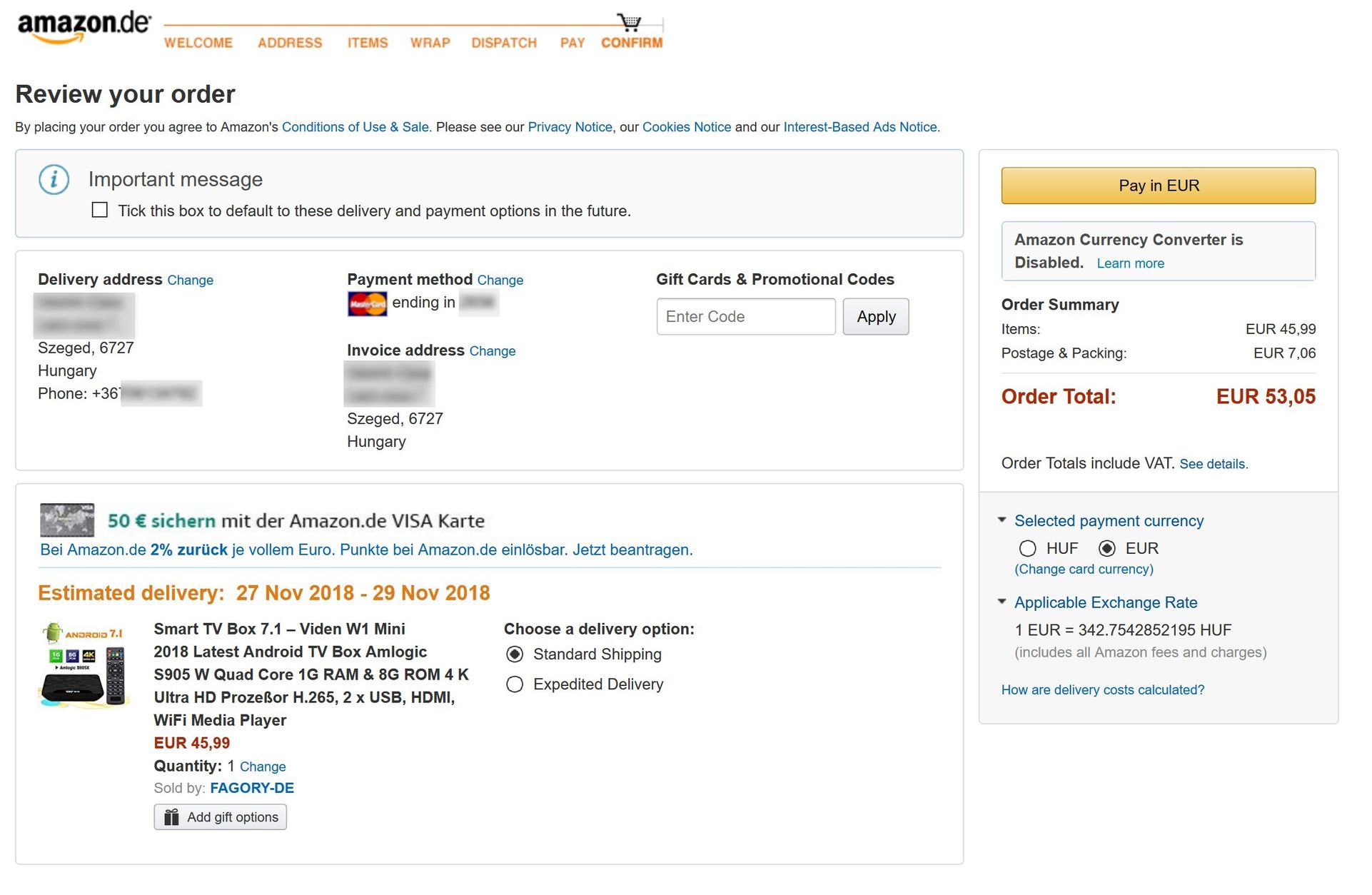Click the Amazon VISA card image
The width and height of the screenshot is (1372, 895).
pos(67,520)
